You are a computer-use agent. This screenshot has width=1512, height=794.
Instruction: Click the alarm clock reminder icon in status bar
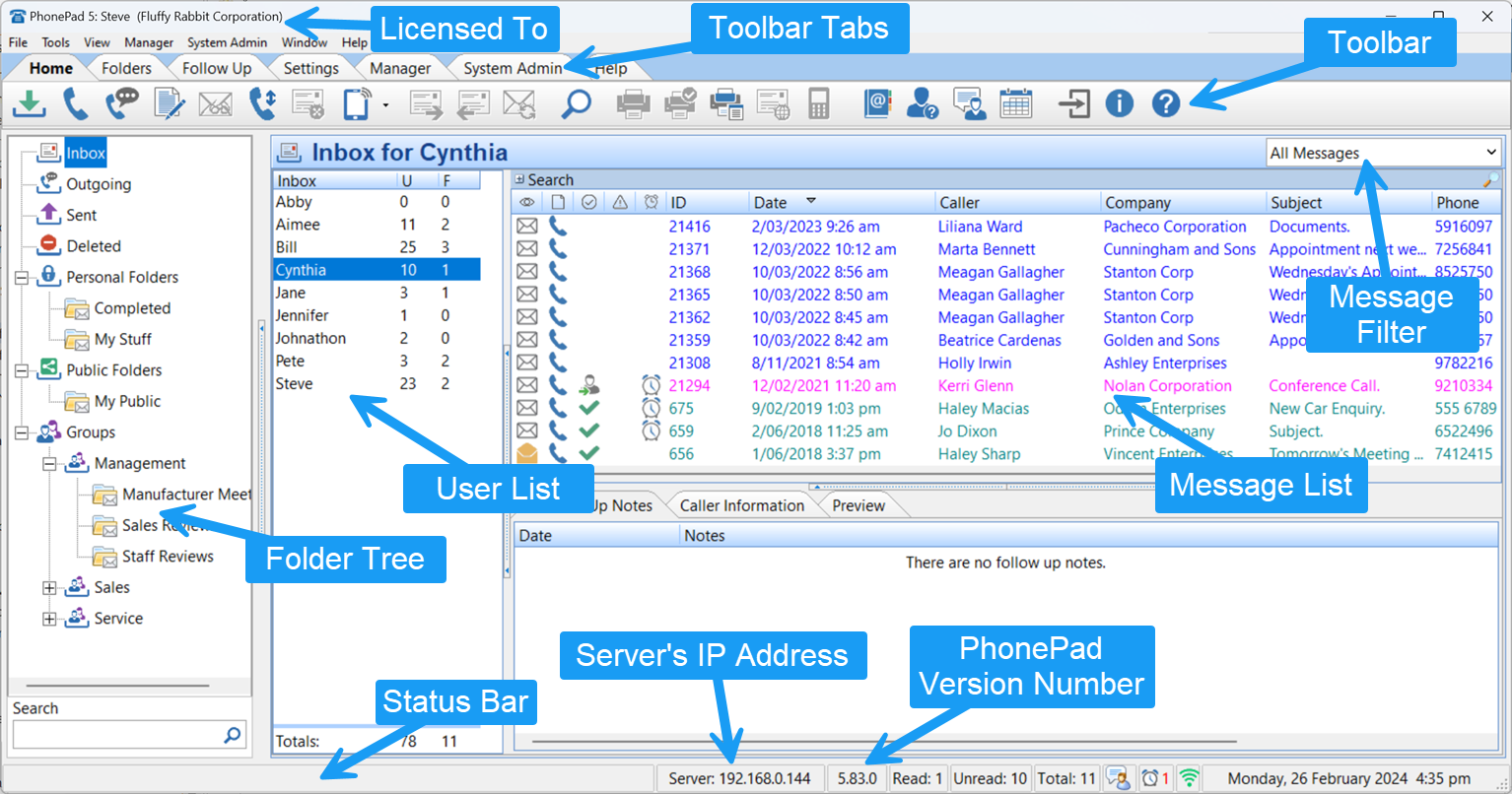coord(1150,778)
